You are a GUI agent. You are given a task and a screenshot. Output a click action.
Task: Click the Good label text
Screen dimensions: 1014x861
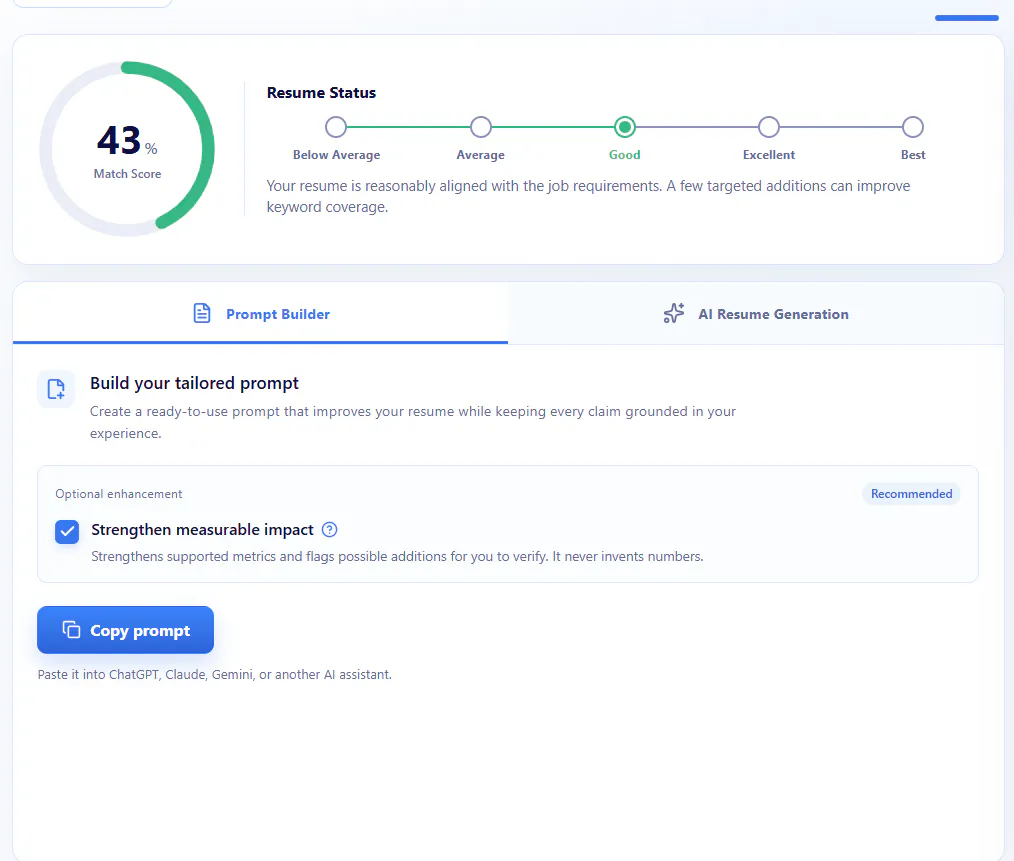tap(625, 155)
